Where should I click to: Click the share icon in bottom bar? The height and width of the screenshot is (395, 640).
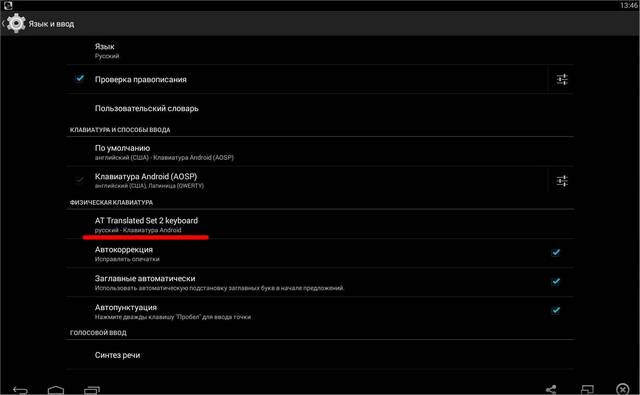[551, 390]
